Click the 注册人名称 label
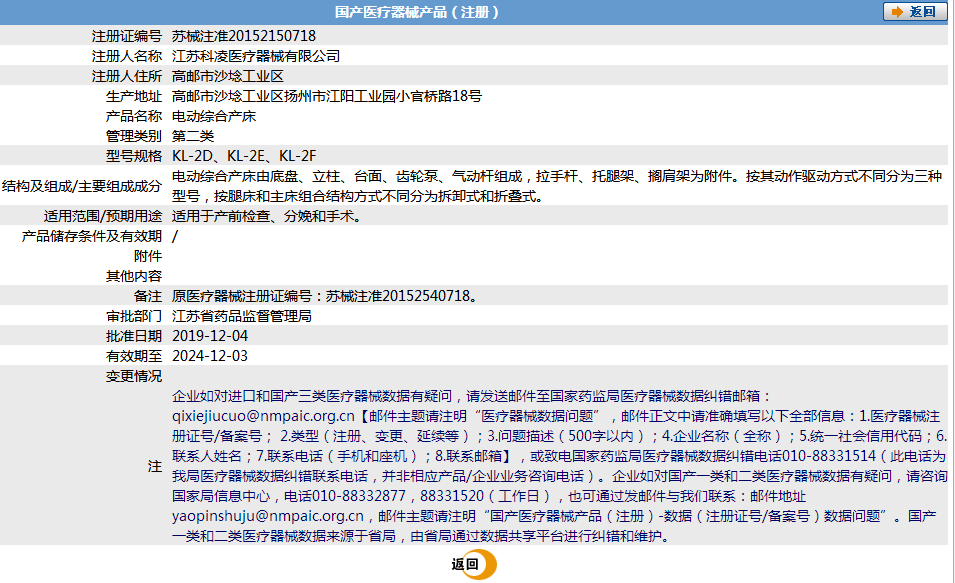Screen dimensions: 955x583 click(127, 56)
